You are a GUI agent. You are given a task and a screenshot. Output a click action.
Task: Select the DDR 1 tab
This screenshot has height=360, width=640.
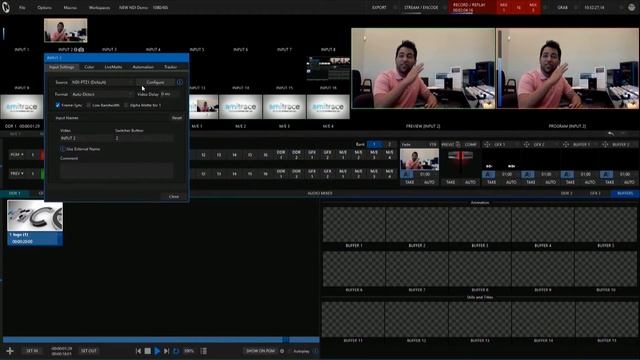click(x=15, y=193)
